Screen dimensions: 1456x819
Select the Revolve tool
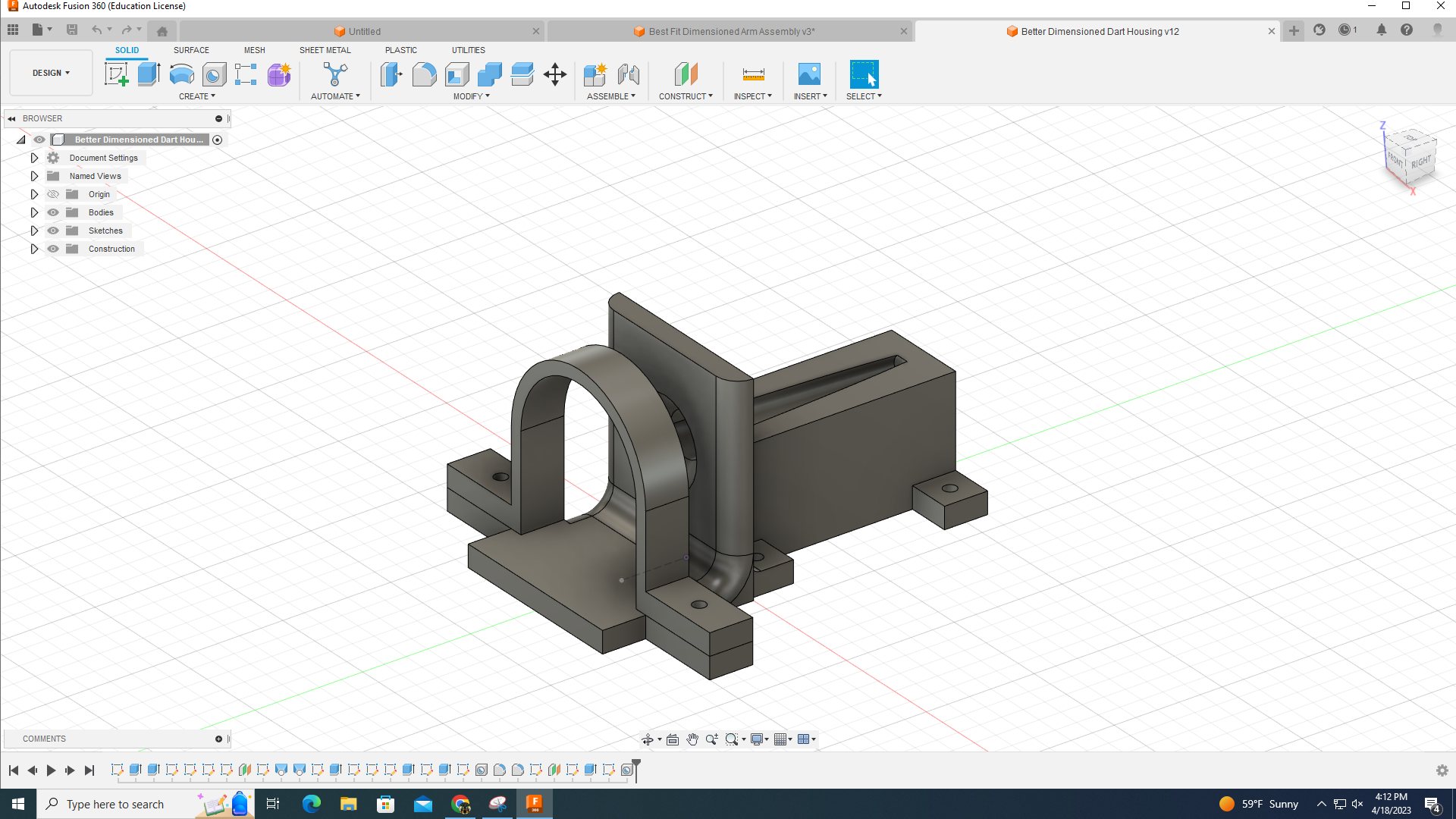coord(181,74)
